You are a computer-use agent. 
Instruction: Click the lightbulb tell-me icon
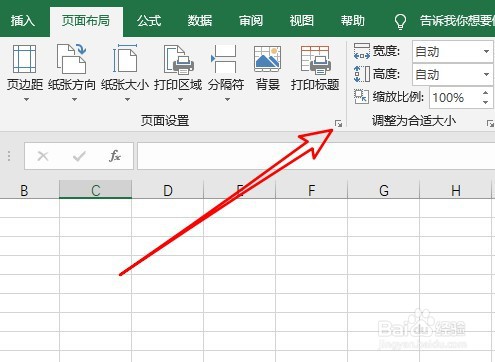point(400,21)
